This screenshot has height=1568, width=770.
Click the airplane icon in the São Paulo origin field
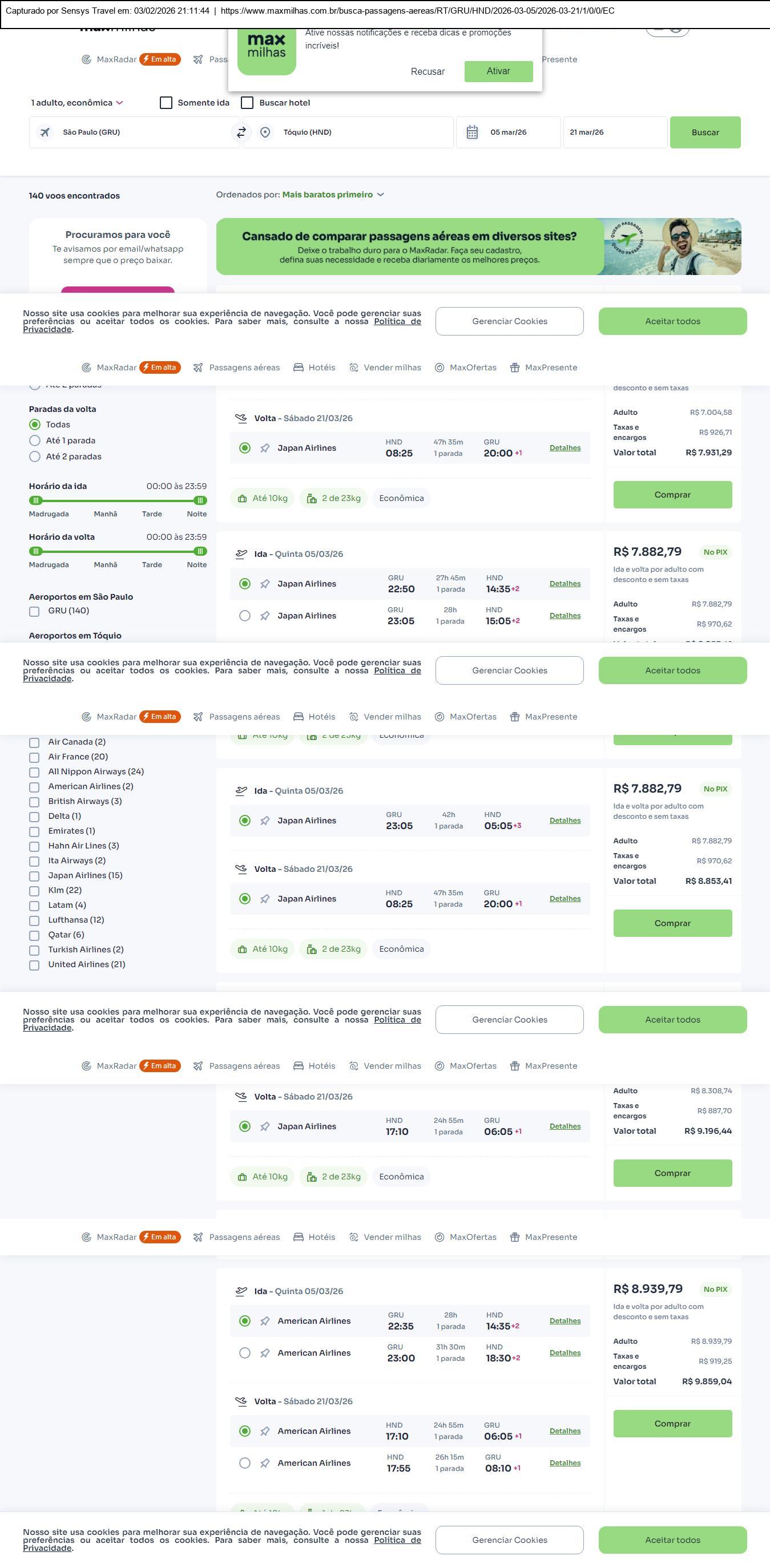[45, 132]
